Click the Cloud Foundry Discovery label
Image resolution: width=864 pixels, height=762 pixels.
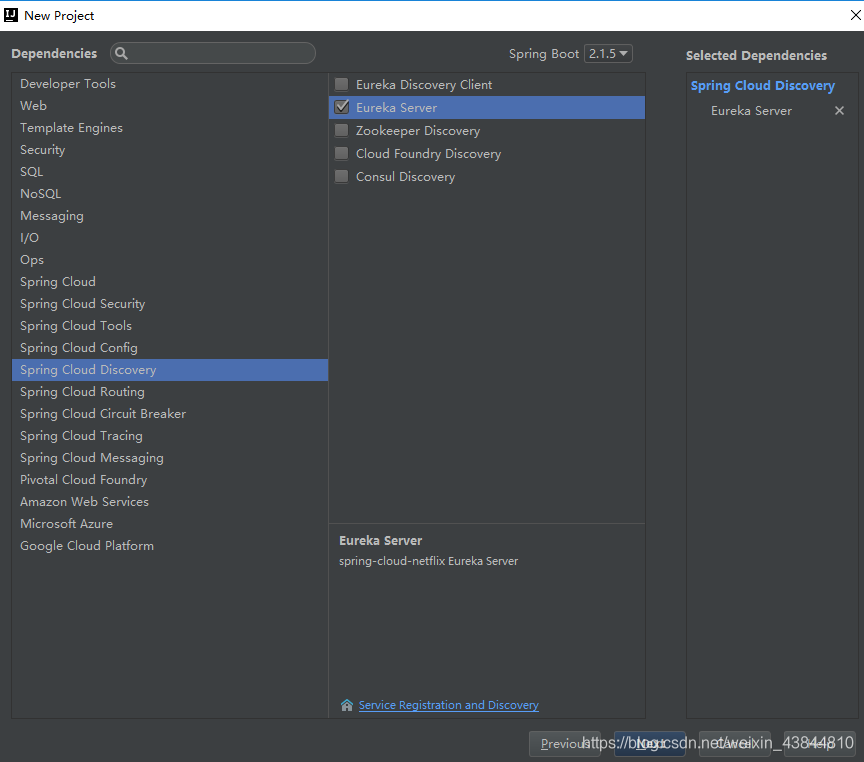[x=428, y=154]
